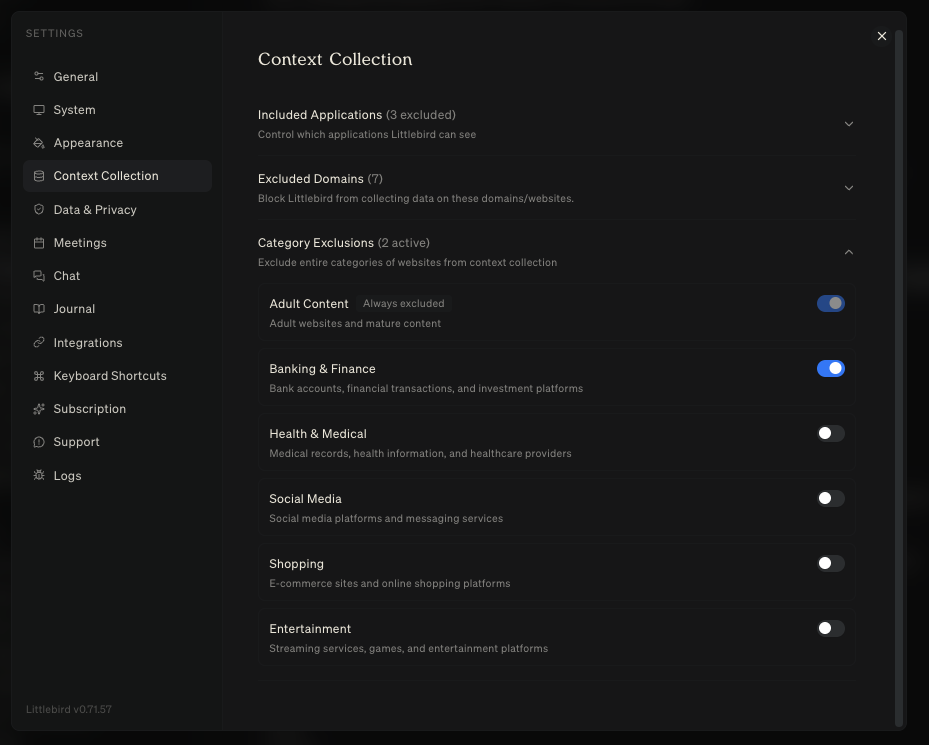929x745 pixels.
Task: Collapse the Category Exclusions section chevron
Action: point(849,252)
